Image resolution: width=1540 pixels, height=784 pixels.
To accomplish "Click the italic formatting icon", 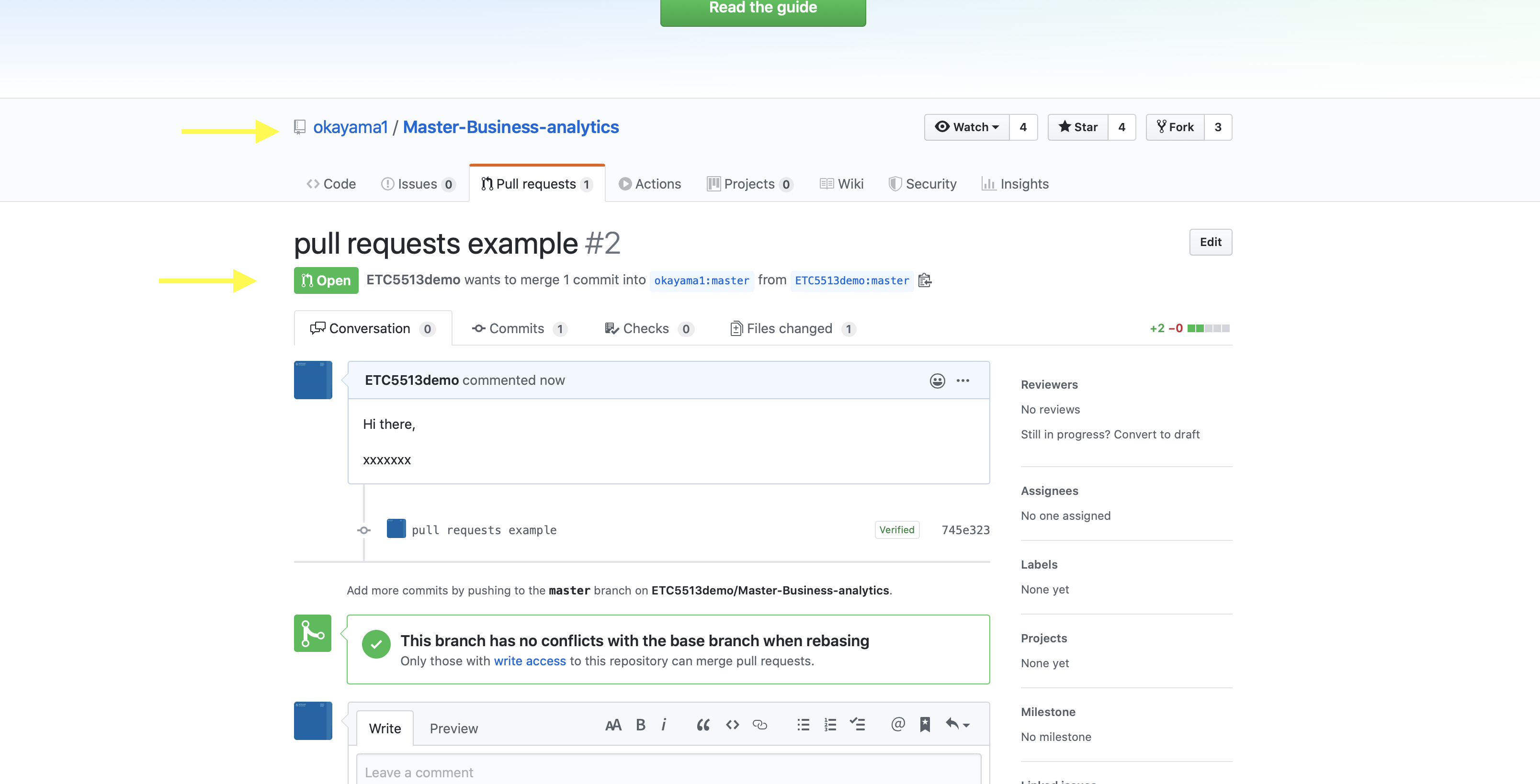I will (664, 725).
